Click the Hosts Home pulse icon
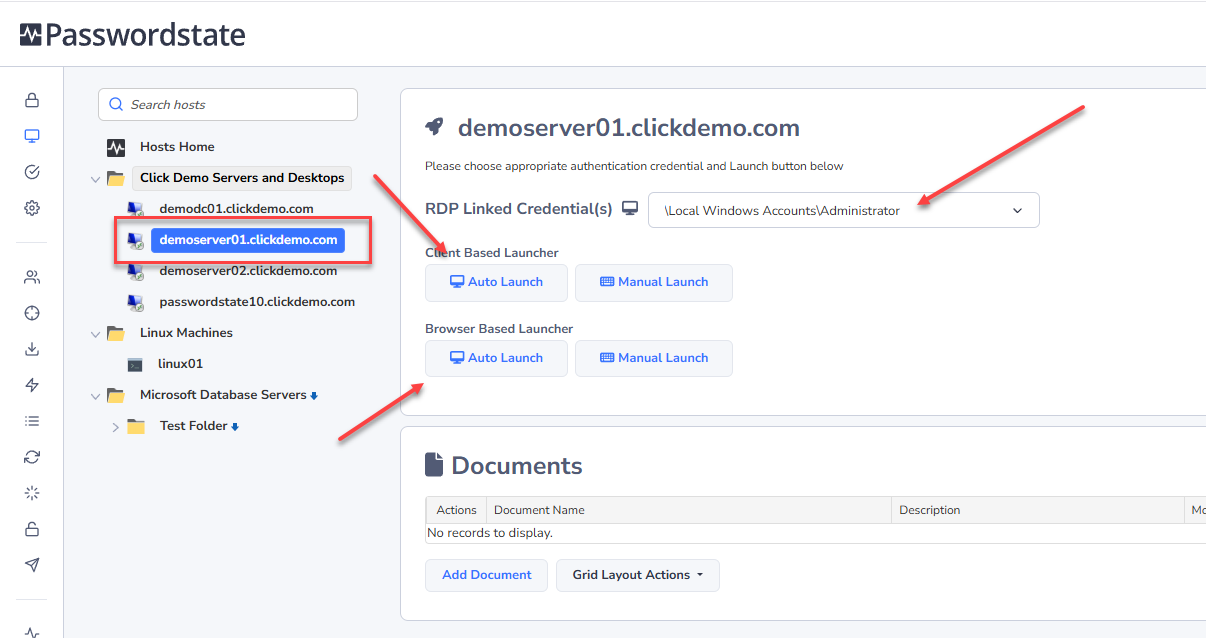The image size is (1206, 638). point(116,147)
